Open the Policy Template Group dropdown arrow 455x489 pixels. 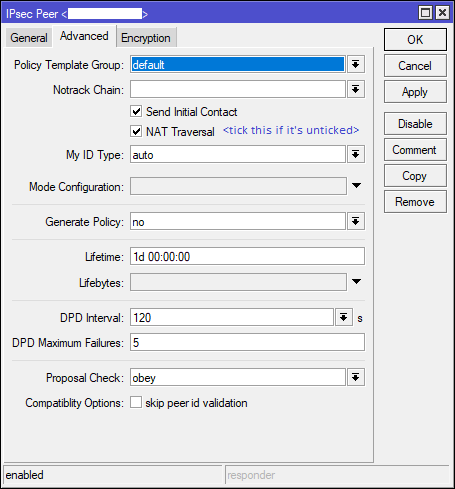pyautogui.click(x=356, y=64)
